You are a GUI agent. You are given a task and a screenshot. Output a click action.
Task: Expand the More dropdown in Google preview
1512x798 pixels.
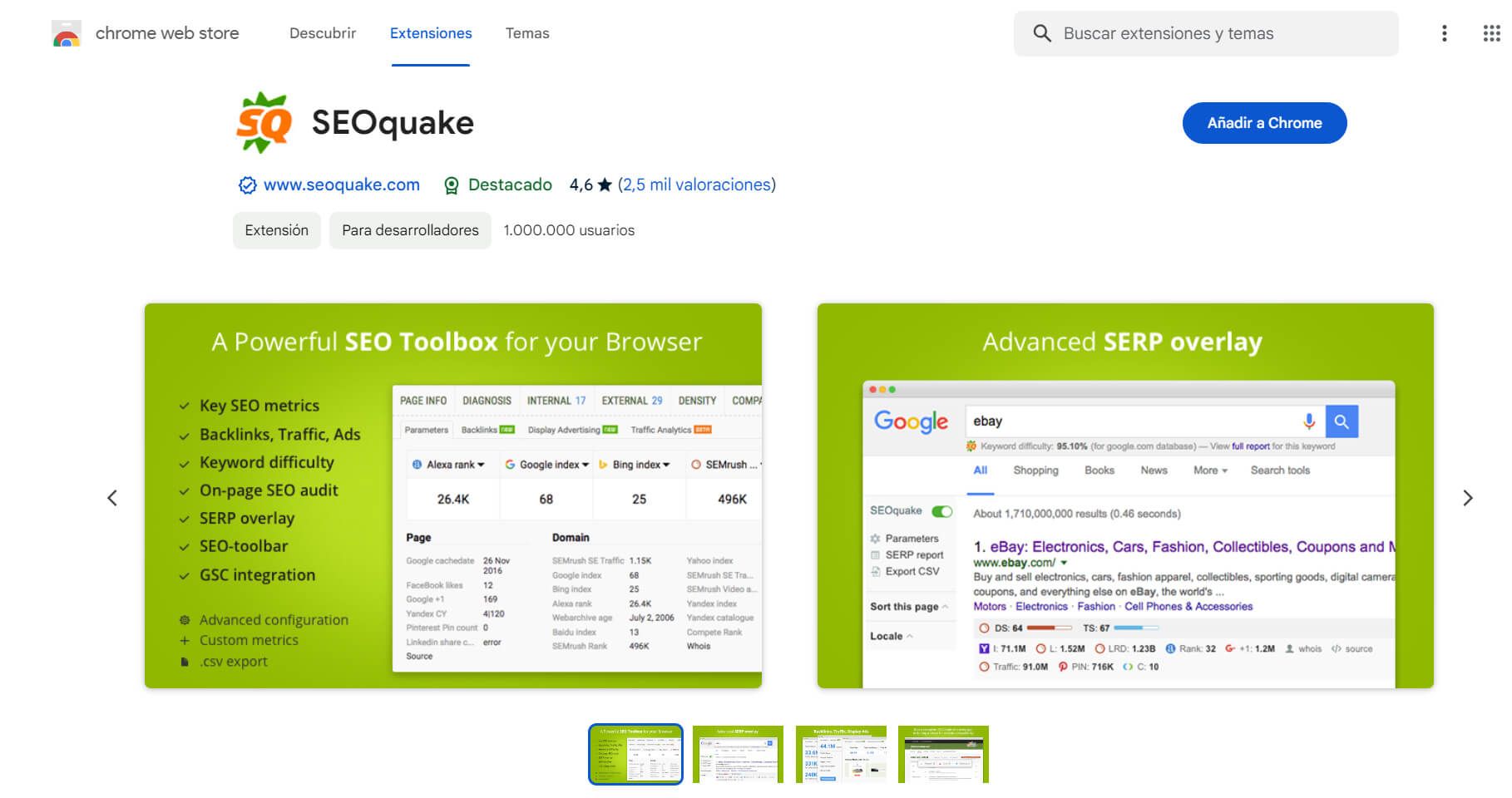point(1210,470)
